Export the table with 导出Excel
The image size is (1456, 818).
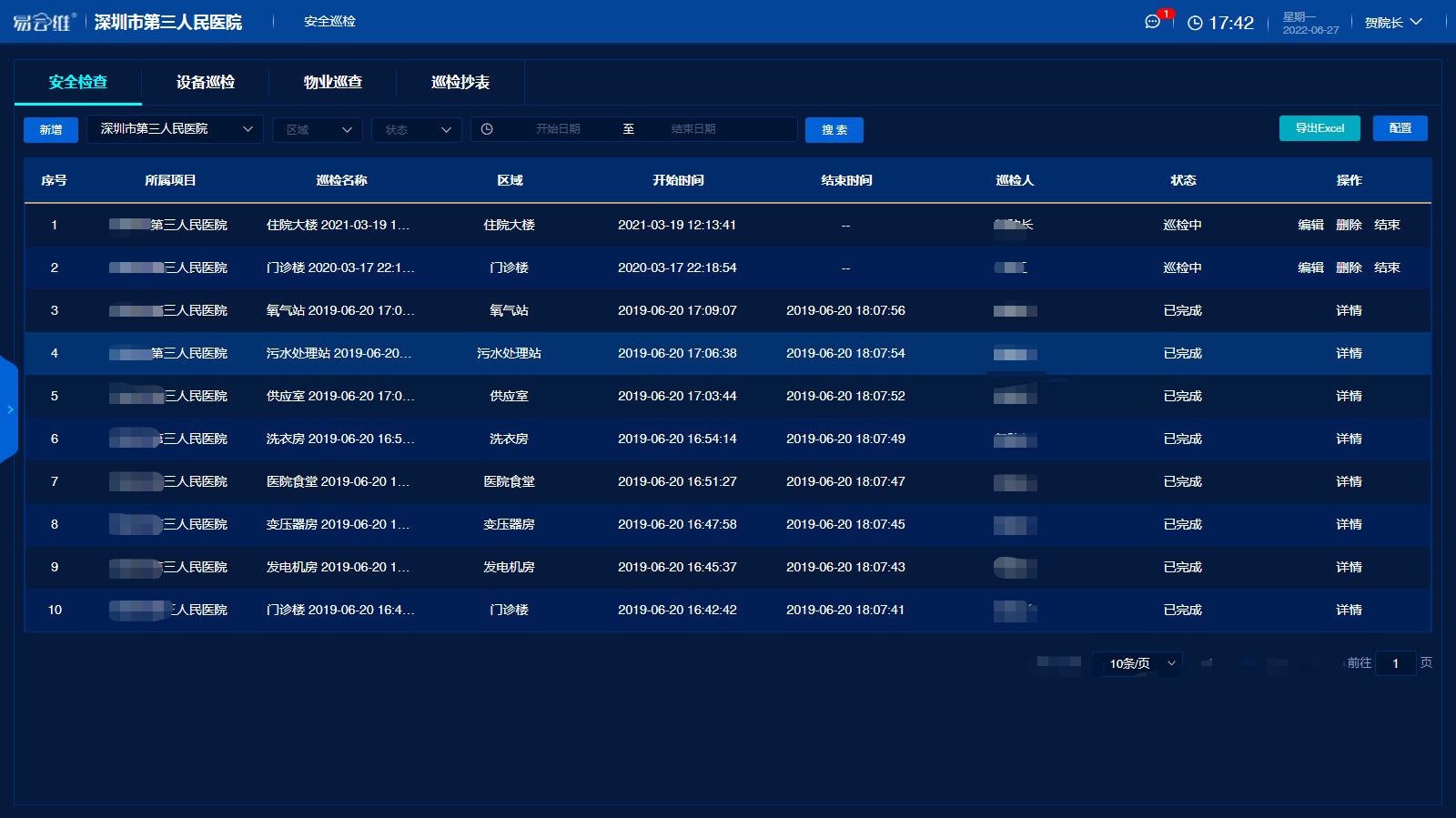click(x=1319, y=128)
